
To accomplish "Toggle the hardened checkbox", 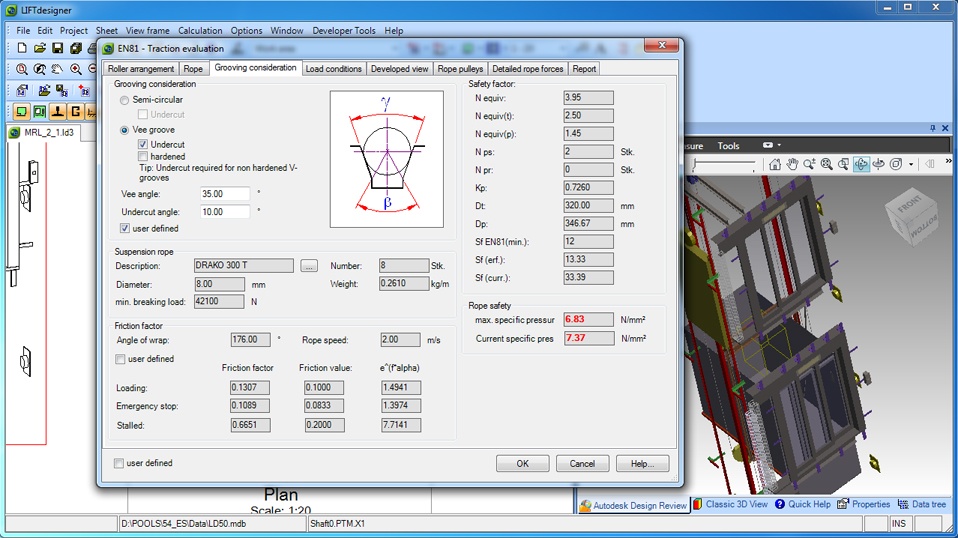I will (143, 157).
